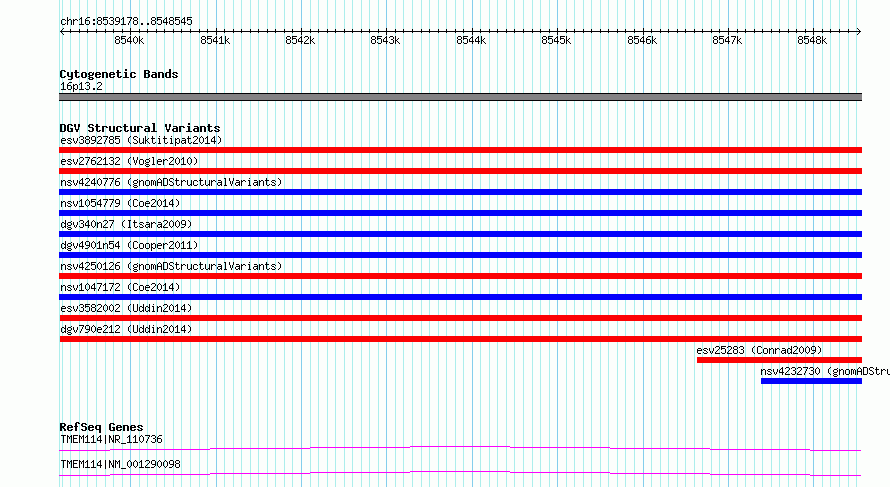Open variant nsv4232730 gnomAD label
This screenshot has height=487, width=890.
tap(825, 371)
